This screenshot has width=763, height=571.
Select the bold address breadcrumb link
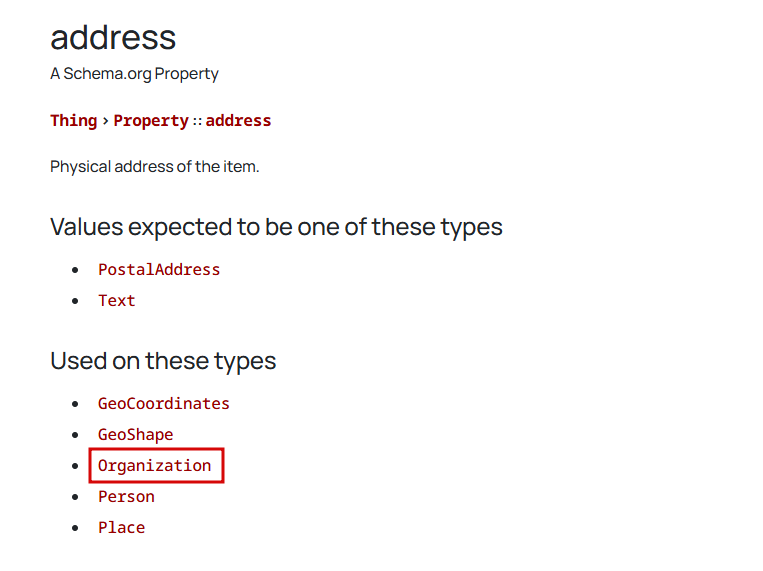tap(238, 121)
